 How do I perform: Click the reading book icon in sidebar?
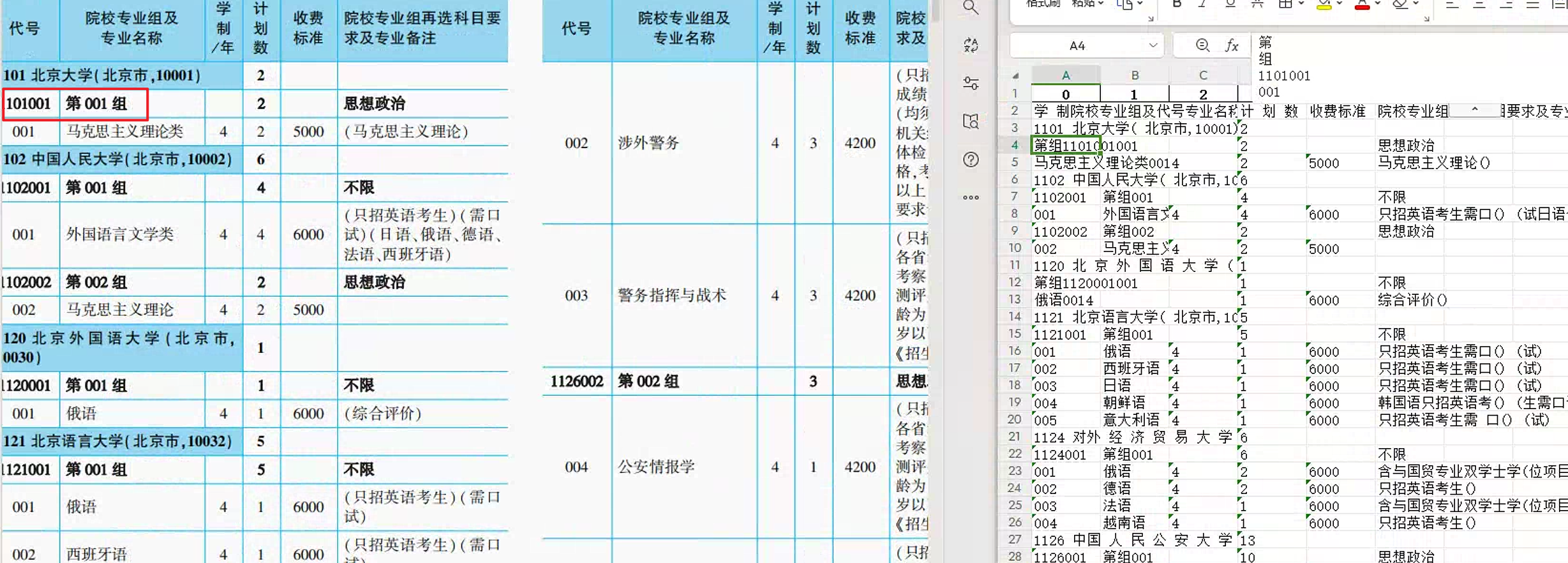coord(971,121)
